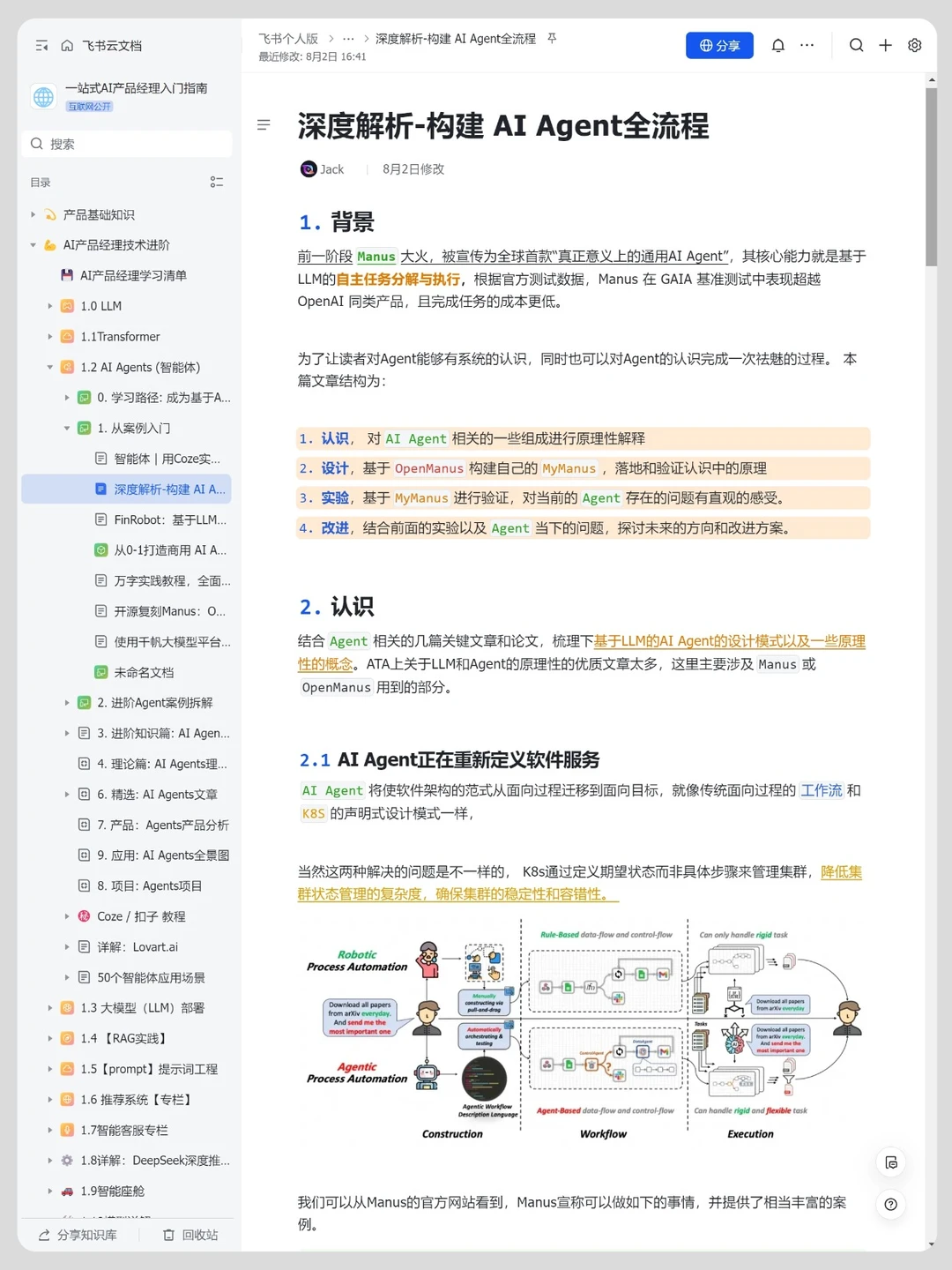The image size is (952, 1270).
Task: Collapse the 1. 从案例入门 node
Action: click(67, 429)
